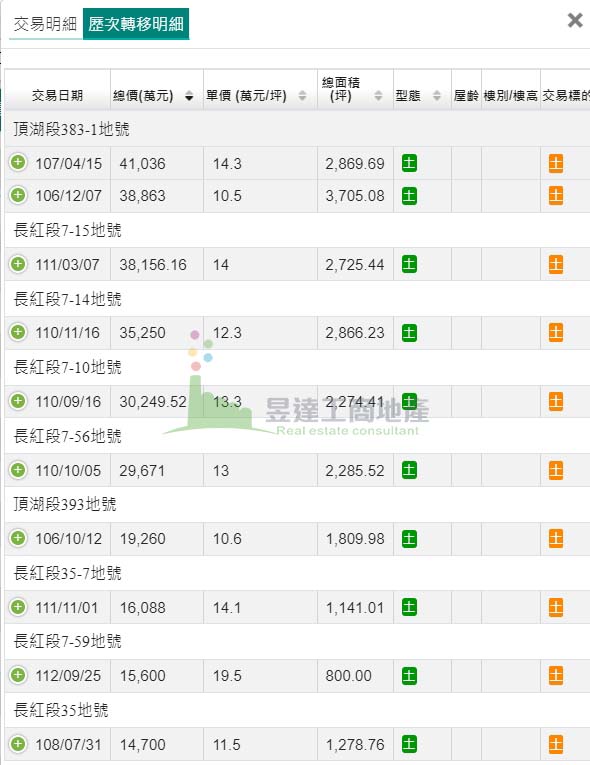
Task: Click the green land type icon for 110/11/16
Action: tap(409, 333)
